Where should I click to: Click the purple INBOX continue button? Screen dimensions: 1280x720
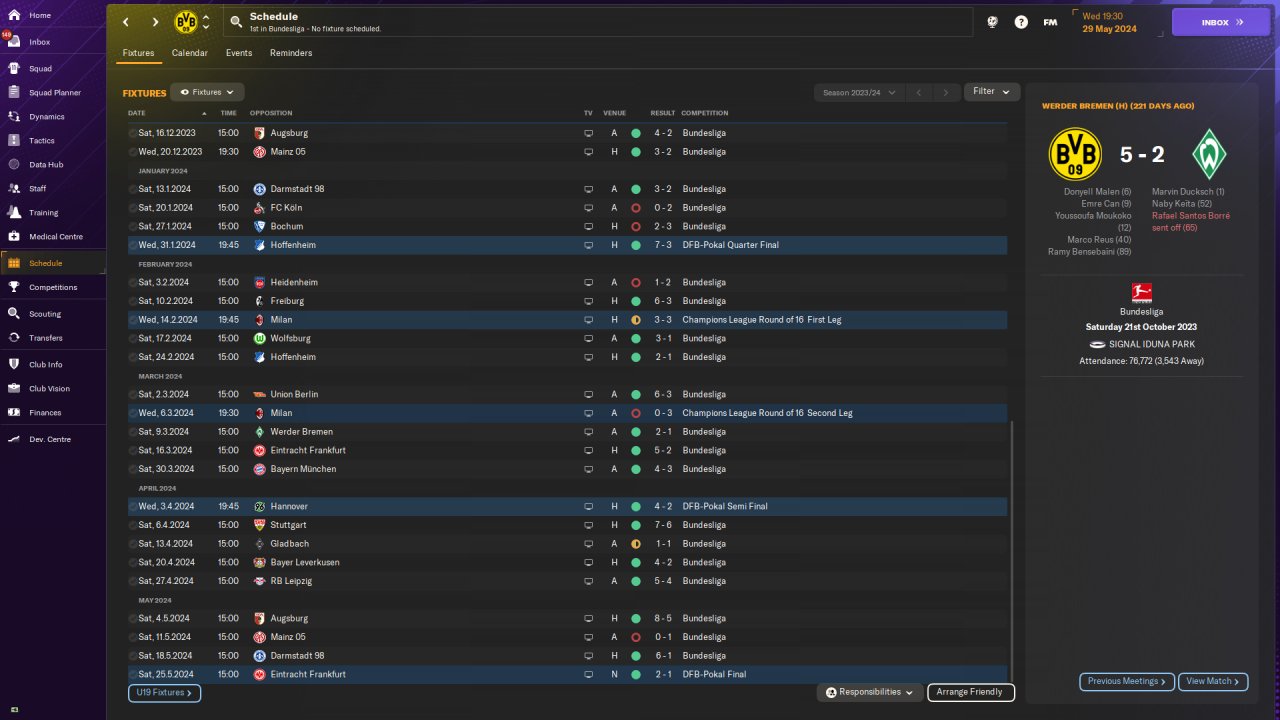tap(1220, 22)
